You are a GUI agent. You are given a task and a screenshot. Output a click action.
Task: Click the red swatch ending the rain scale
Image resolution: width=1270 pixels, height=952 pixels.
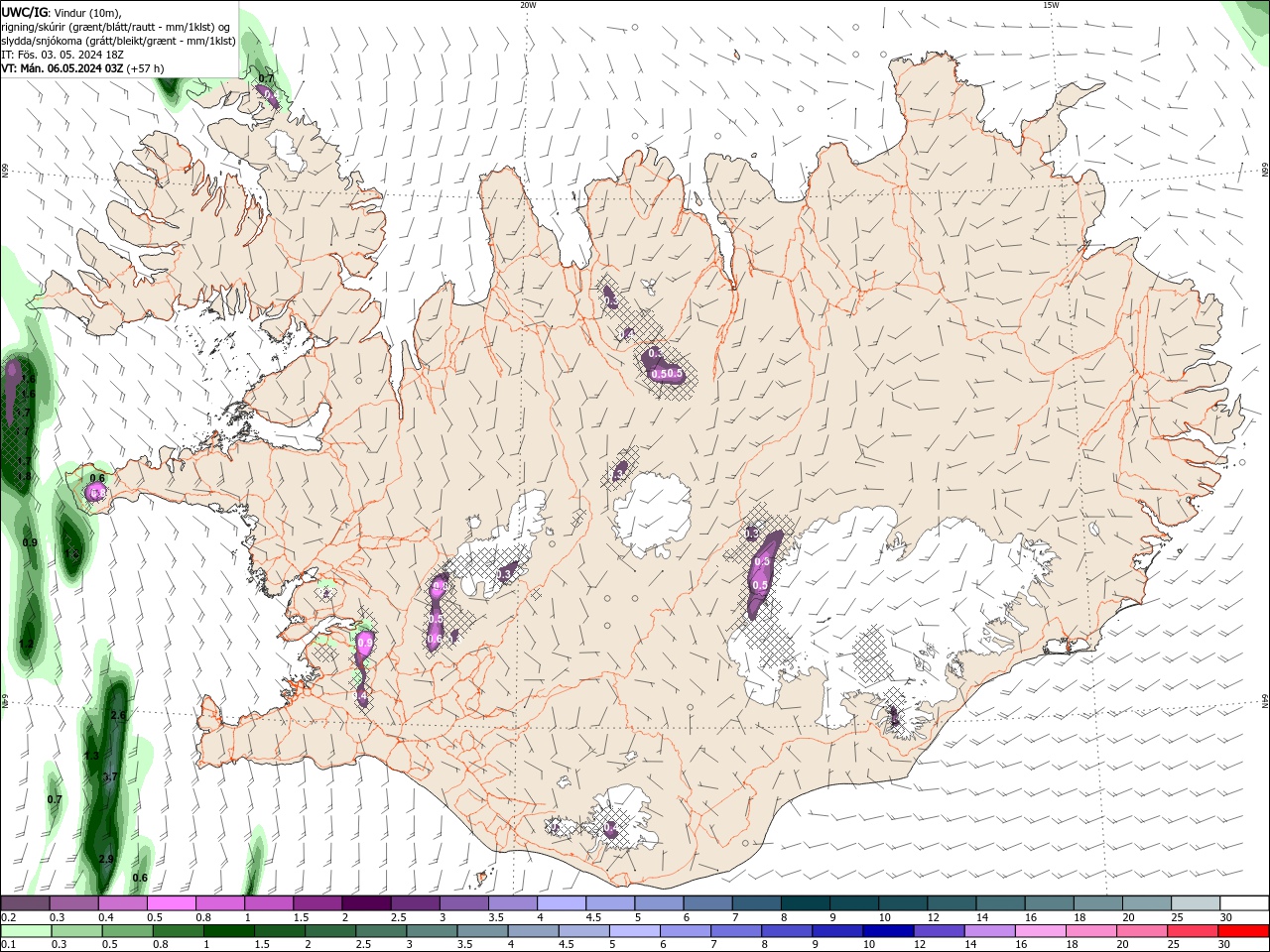tap(1244, 931)
